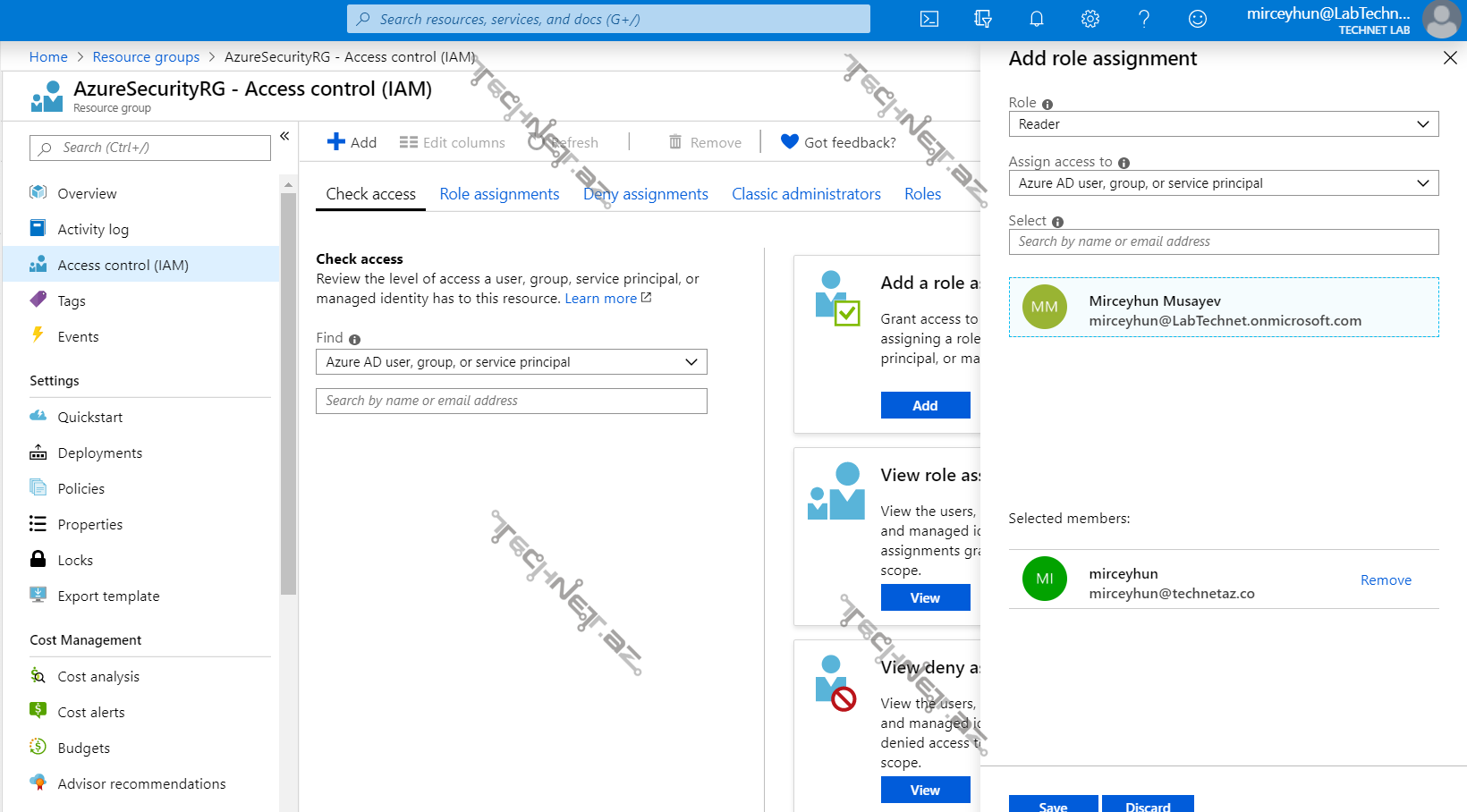
Task: Open portal settings gear icon
Action: pos(1090,19)
